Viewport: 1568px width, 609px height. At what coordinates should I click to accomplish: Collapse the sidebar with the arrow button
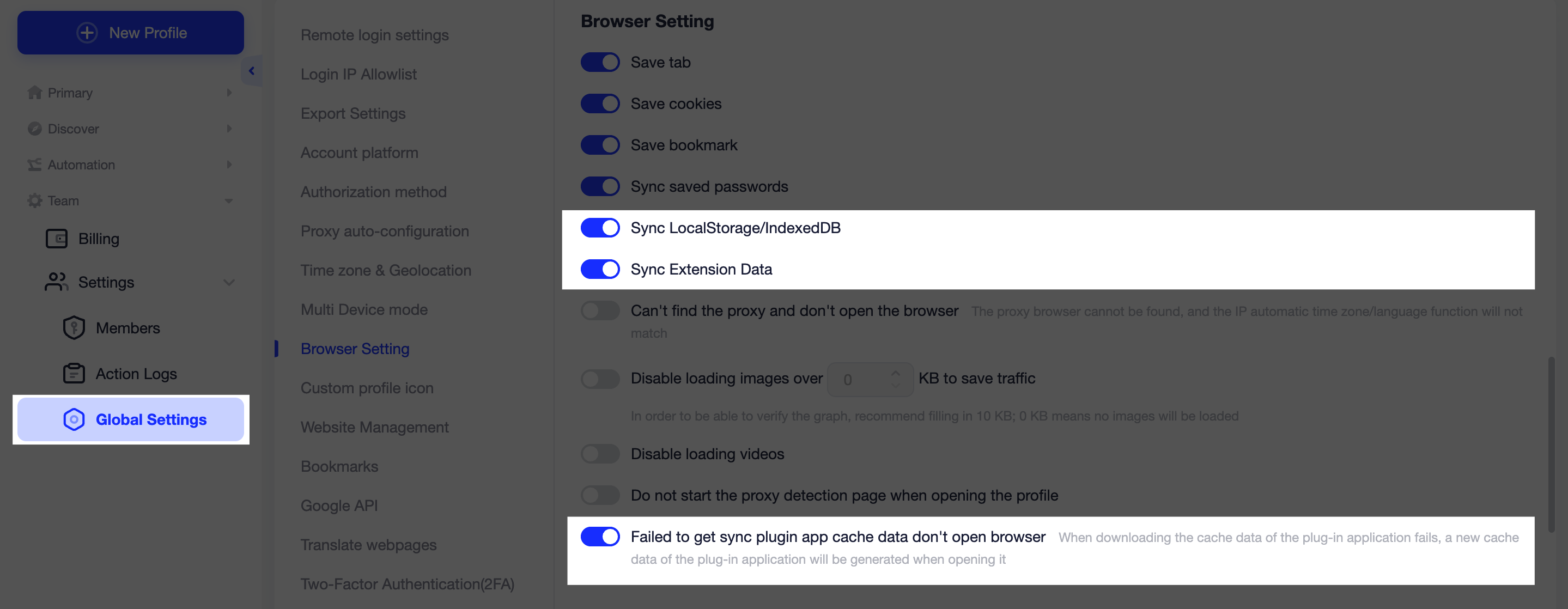tap(251, 71)
